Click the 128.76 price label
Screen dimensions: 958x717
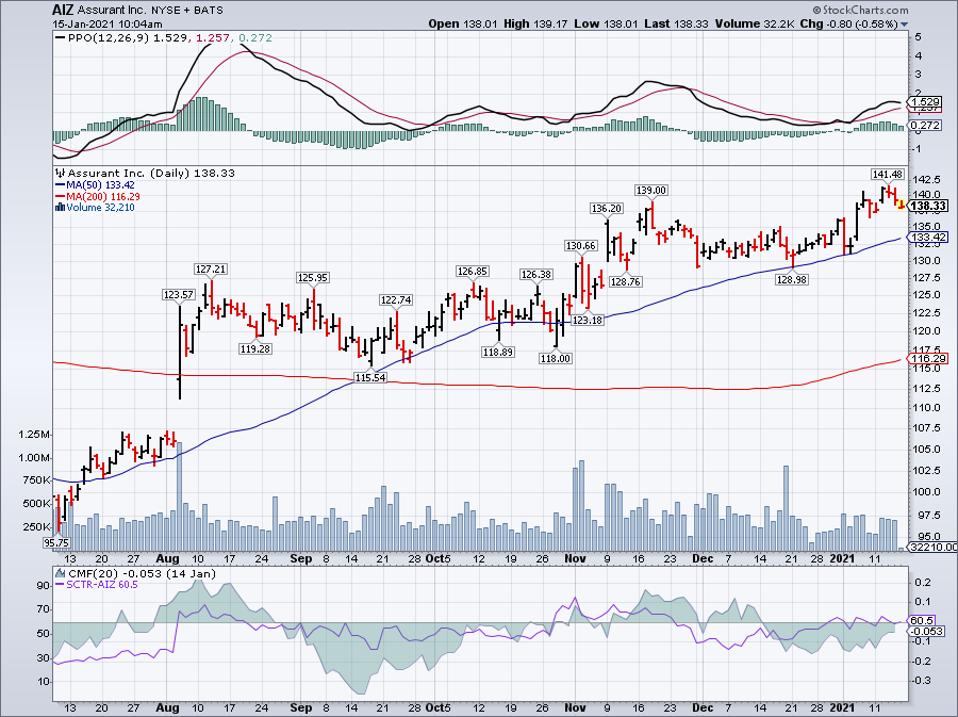pos(625,282)
